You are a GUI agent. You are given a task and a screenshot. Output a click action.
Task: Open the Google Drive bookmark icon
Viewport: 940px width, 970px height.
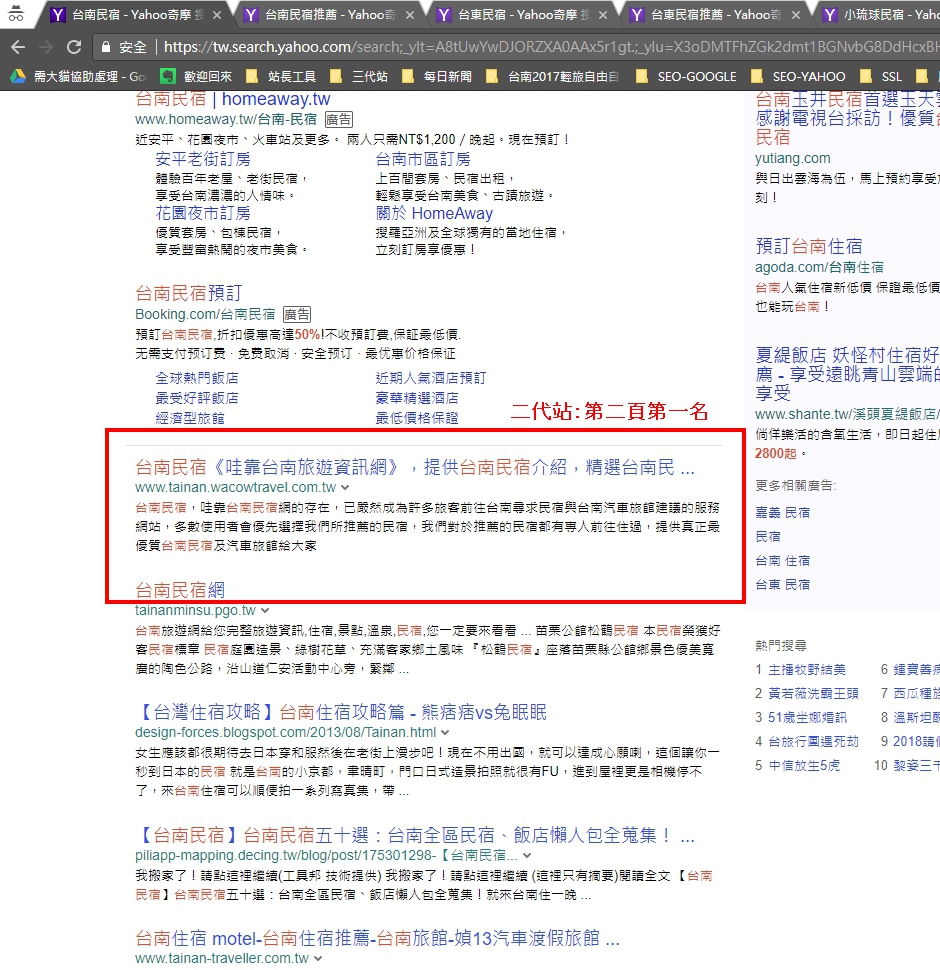18,76
